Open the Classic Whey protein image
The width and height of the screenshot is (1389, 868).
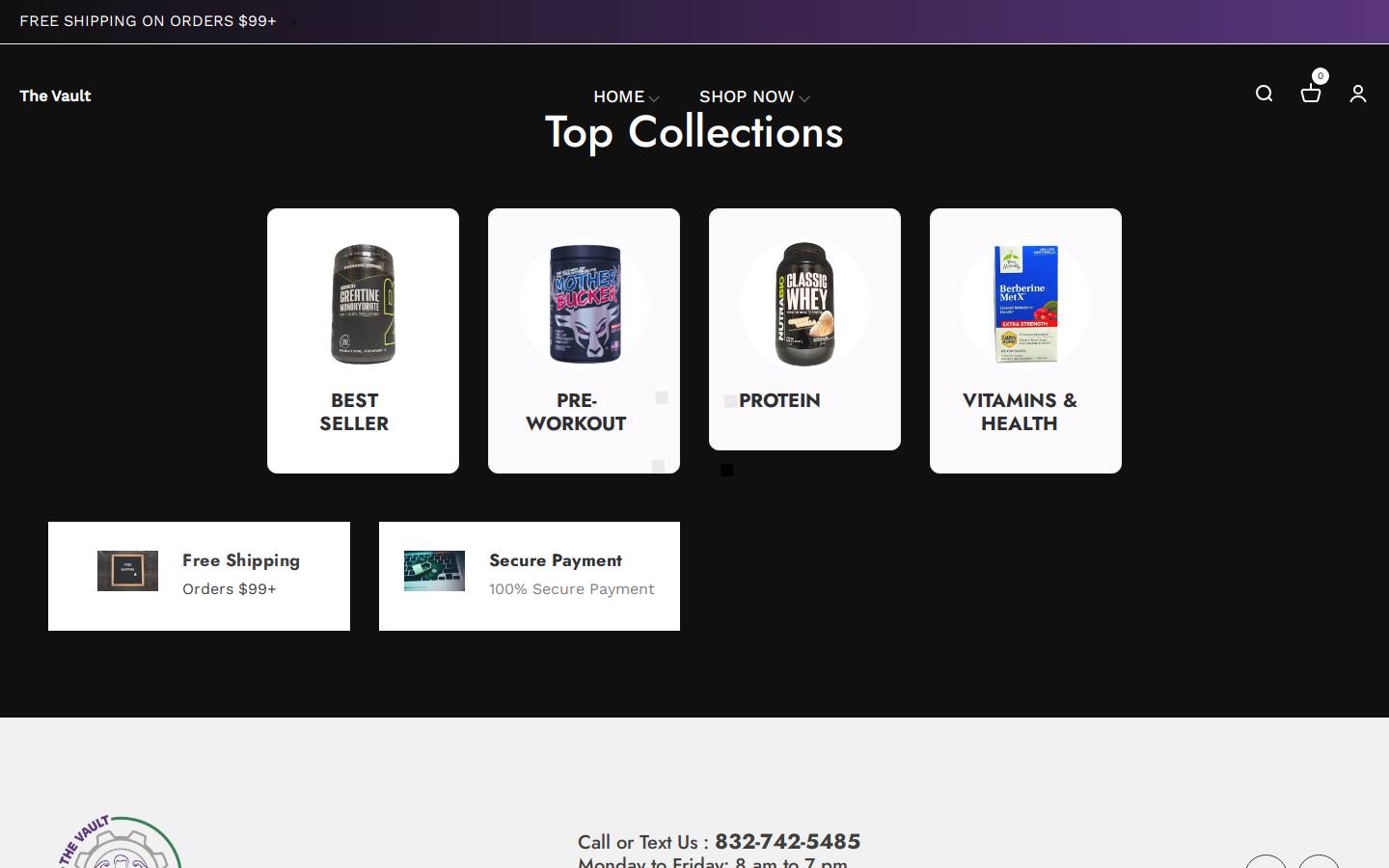804,304
